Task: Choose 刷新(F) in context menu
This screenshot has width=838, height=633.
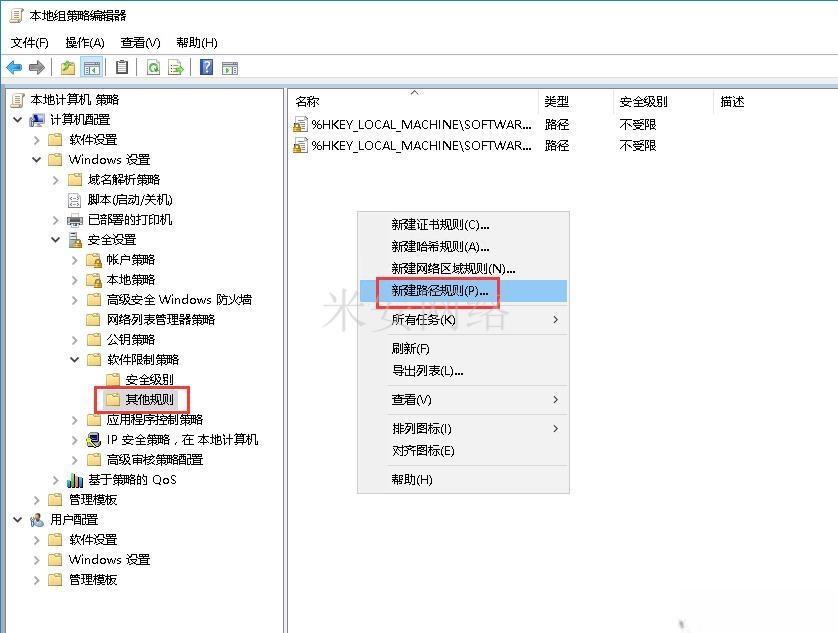Action: [463, 349]
